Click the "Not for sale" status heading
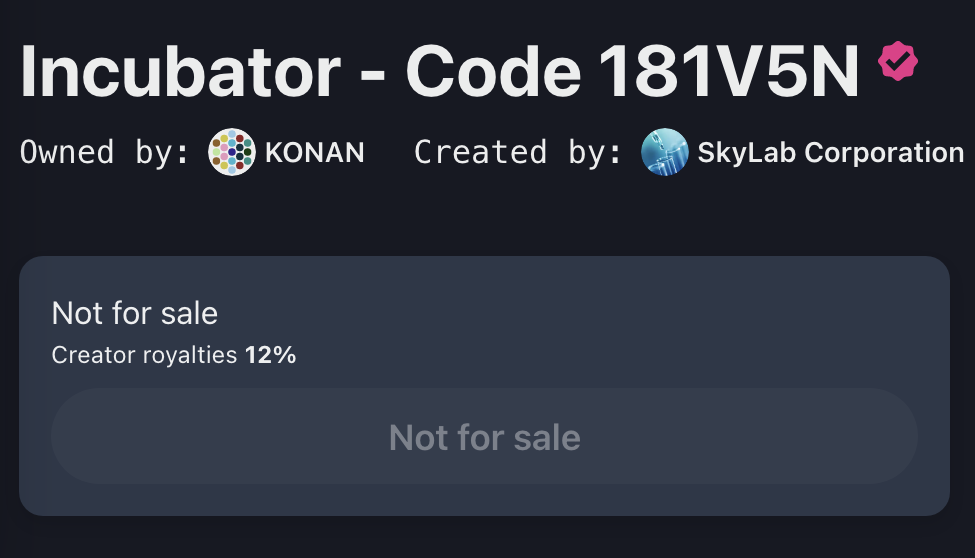Viewport: 975px width, 558px height. click(134, 313)
